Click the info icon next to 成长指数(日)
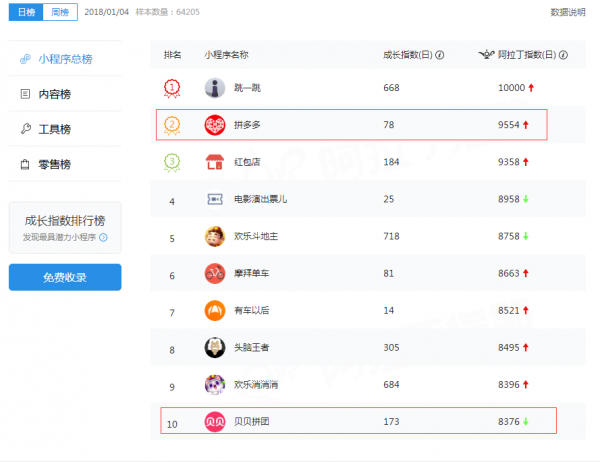 tap(440, 55)
